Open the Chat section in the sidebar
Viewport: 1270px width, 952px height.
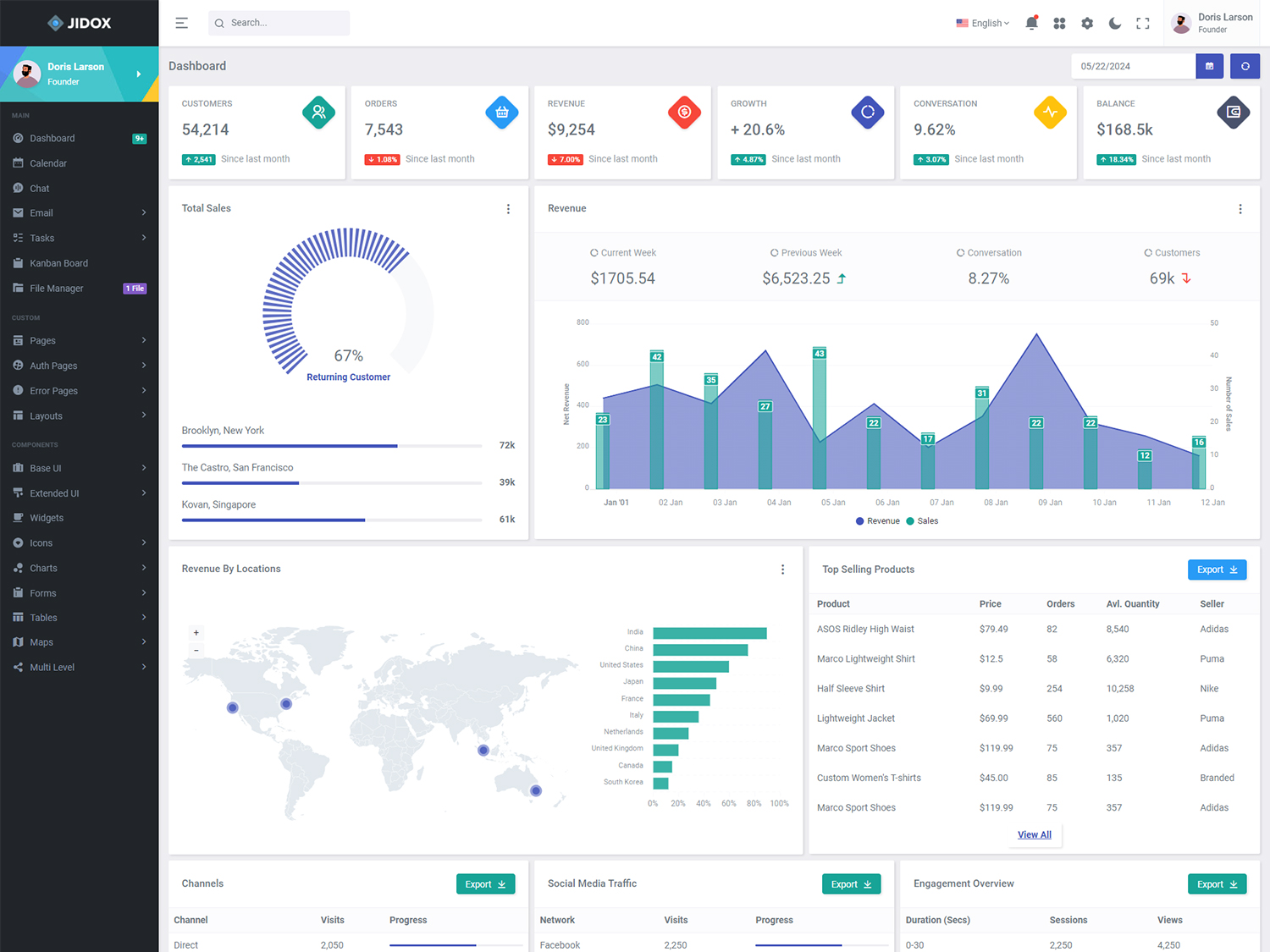point(40,188)
